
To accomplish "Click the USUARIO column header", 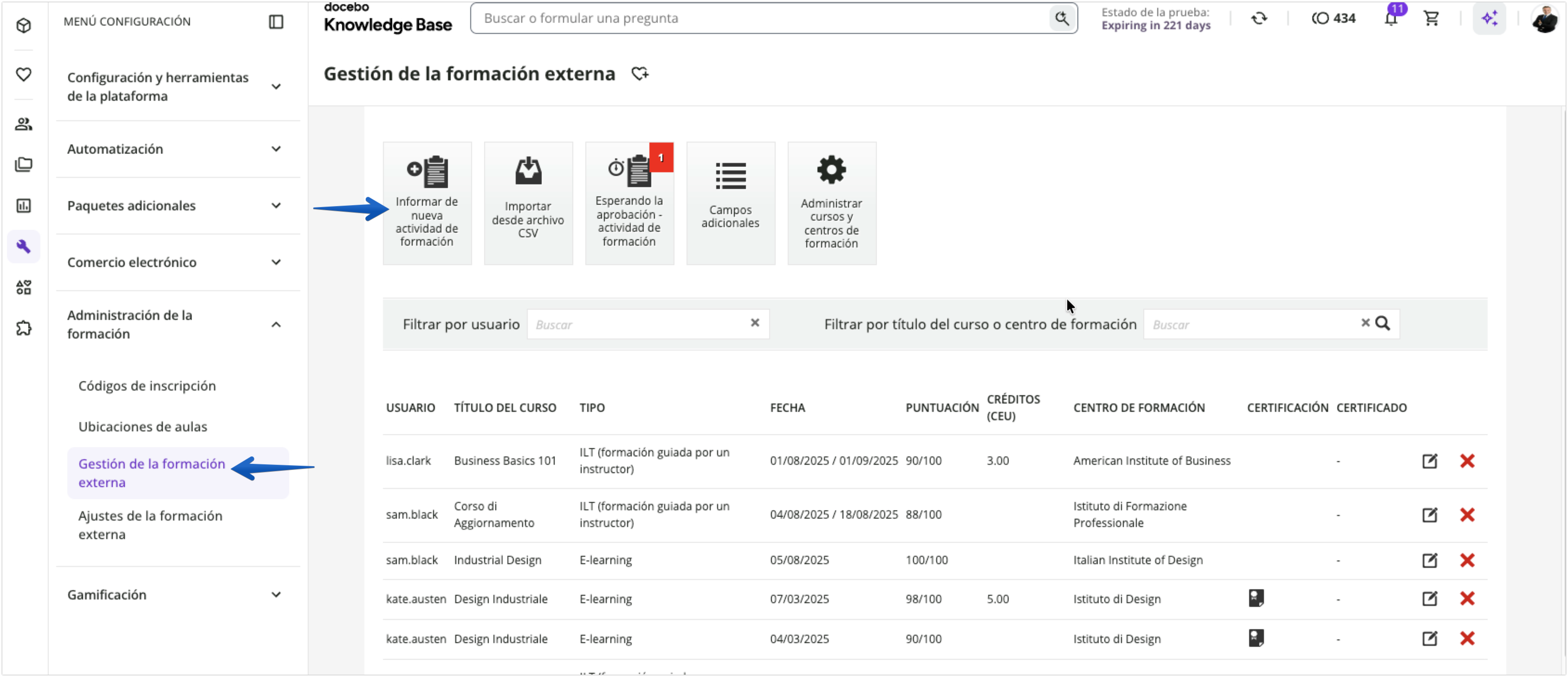I will click(410, 408).
